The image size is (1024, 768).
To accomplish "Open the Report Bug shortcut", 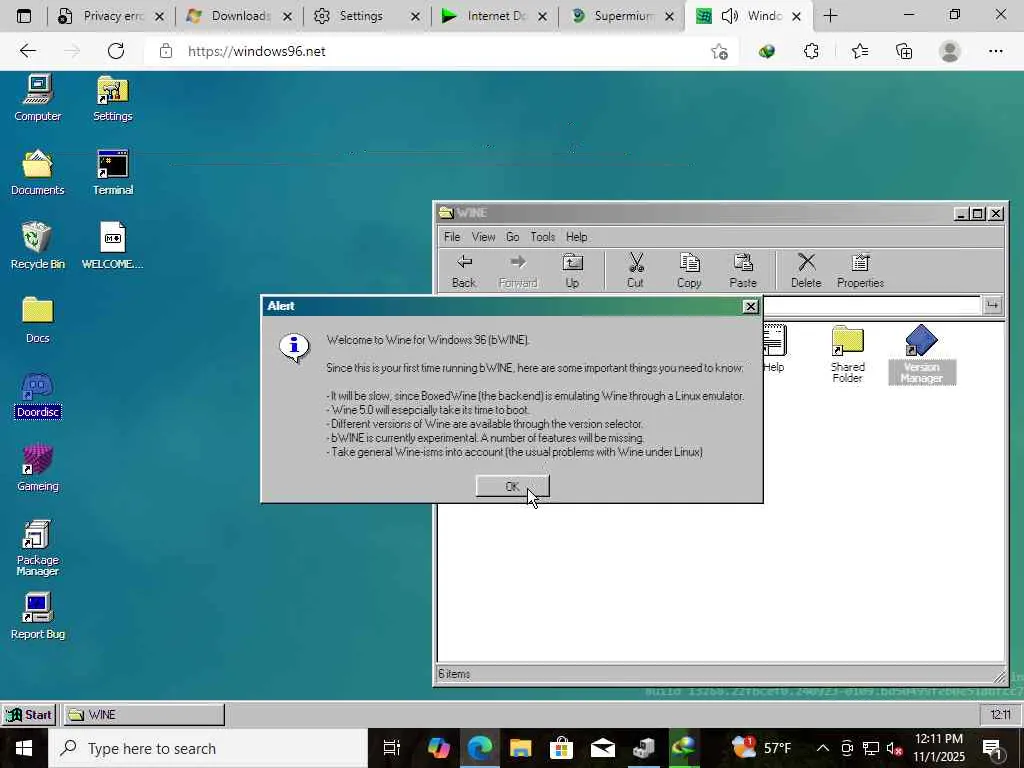I will [x=37, y=616].
